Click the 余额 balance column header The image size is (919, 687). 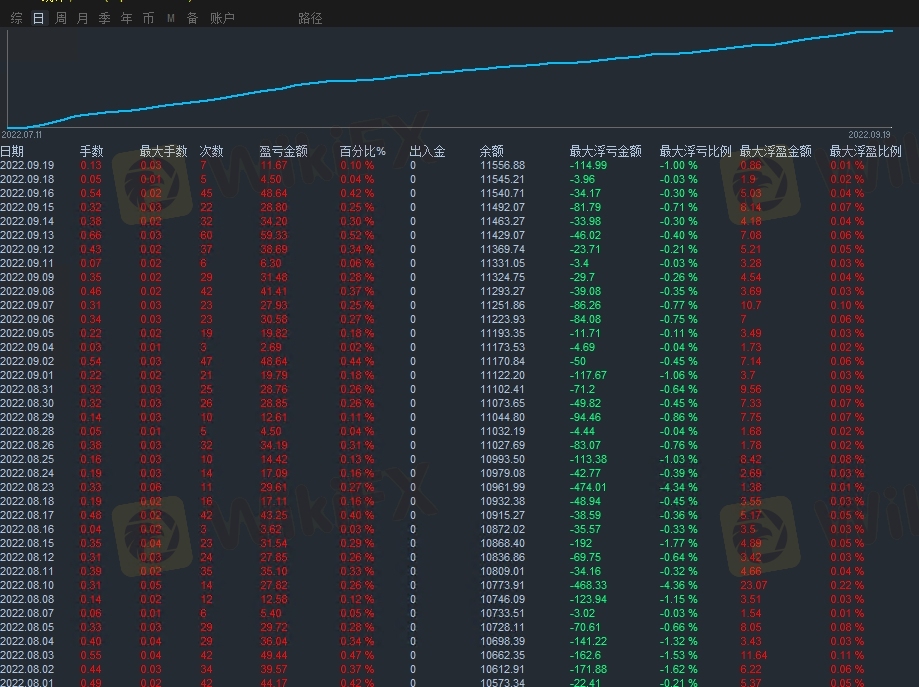492,151
